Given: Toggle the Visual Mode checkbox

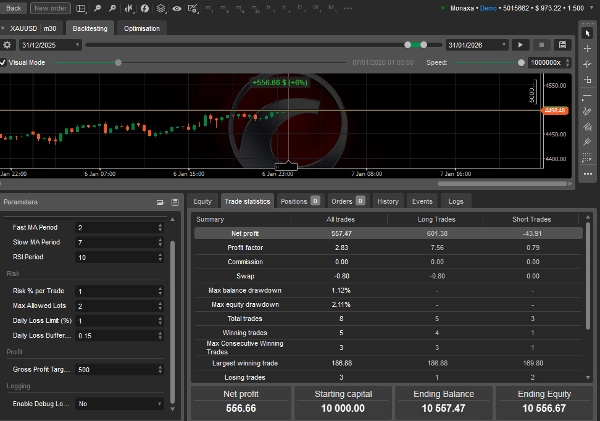Looking at the screenshot, I should point(5,62).
